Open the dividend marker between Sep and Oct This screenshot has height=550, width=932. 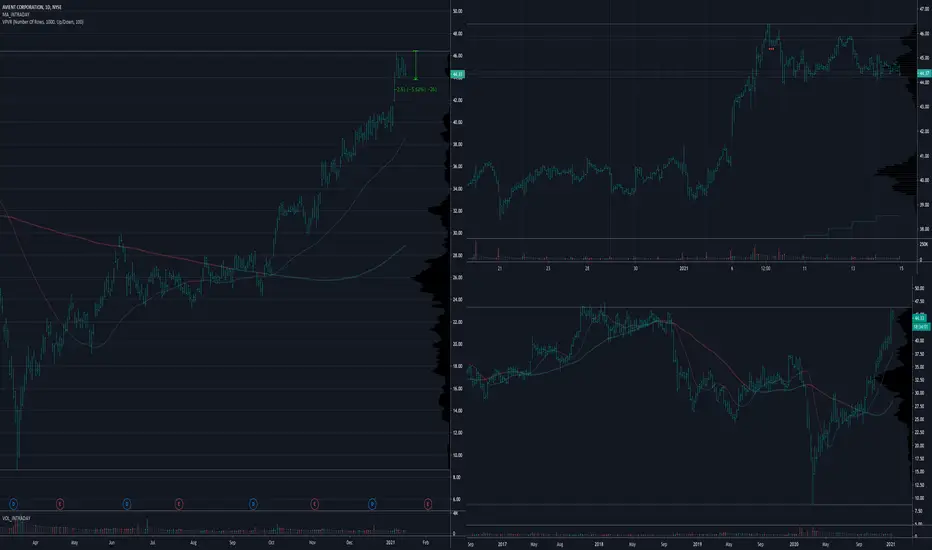click(253, 504)
